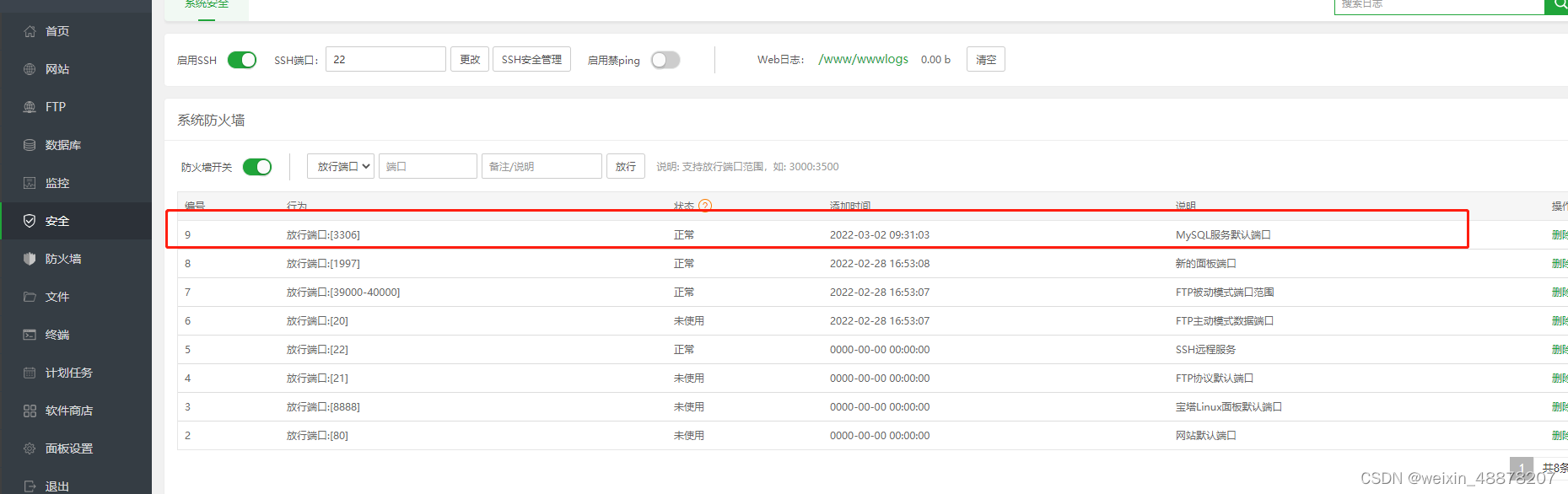Click the SSH端口 input field
The height and width of the screenshot is (494, 1568).
tap(385, 59)
